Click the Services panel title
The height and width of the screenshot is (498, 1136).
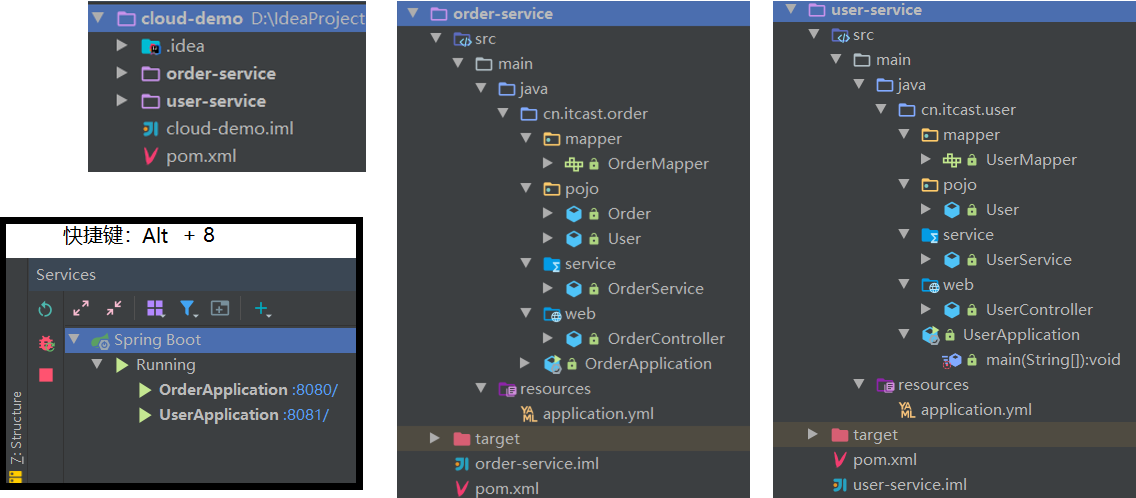(x=66, y=275)
